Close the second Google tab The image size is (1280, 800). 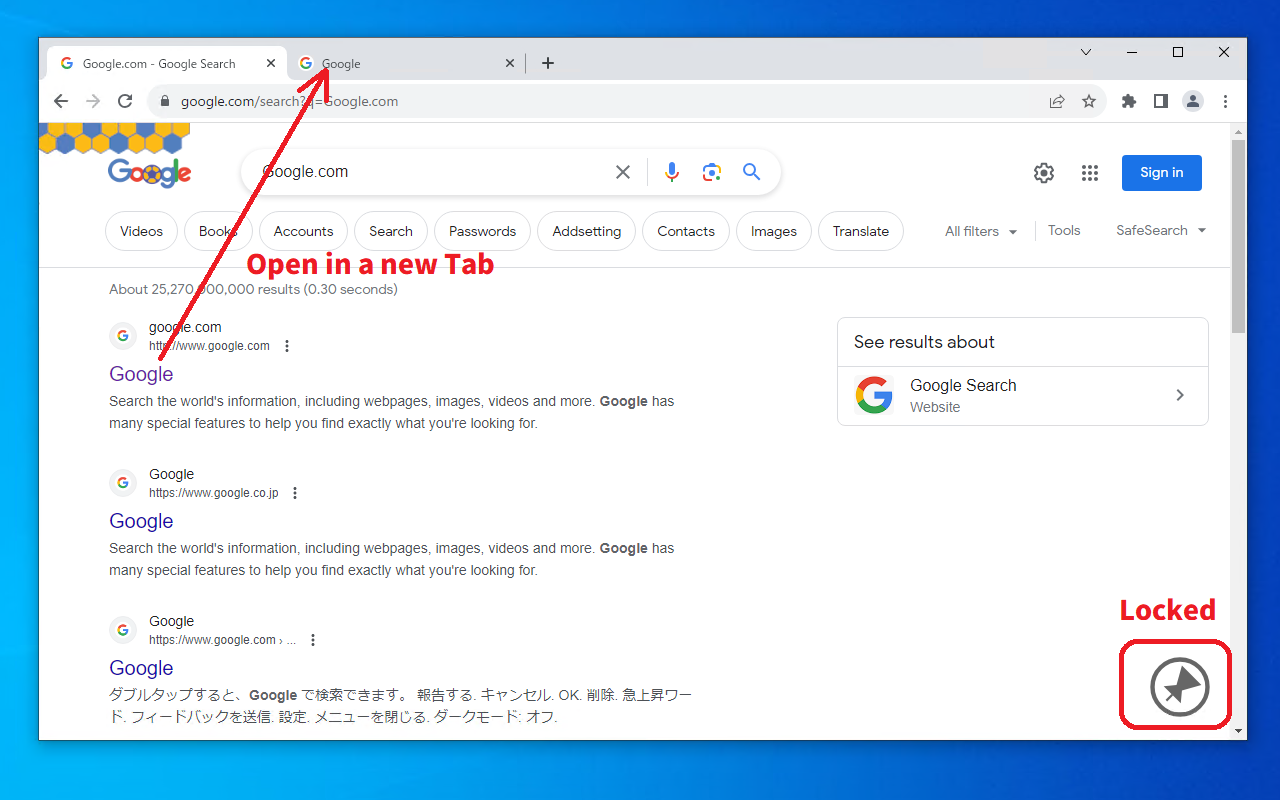click(x=509, y=63)
